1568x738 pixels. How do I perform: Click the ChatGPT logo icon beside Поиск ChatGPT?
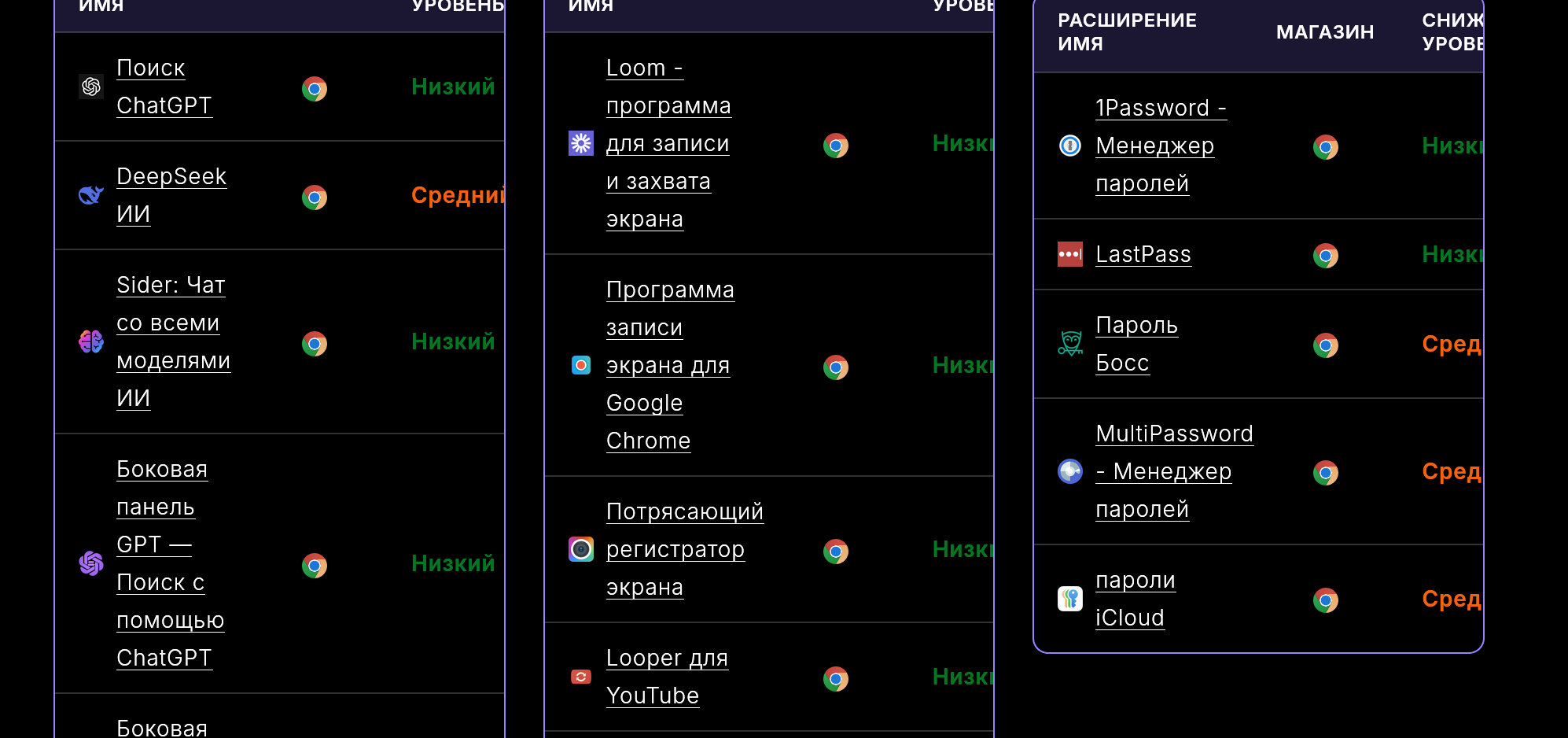pyautogui.click(x=91, y=87)
